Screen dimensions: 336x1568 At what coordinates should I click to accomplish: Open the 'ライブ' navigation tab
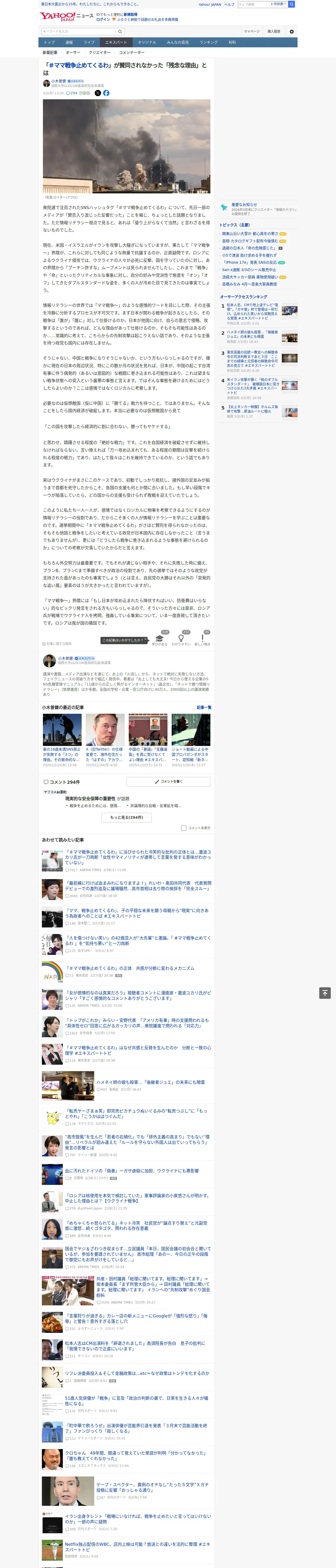[x=89, y=43]
